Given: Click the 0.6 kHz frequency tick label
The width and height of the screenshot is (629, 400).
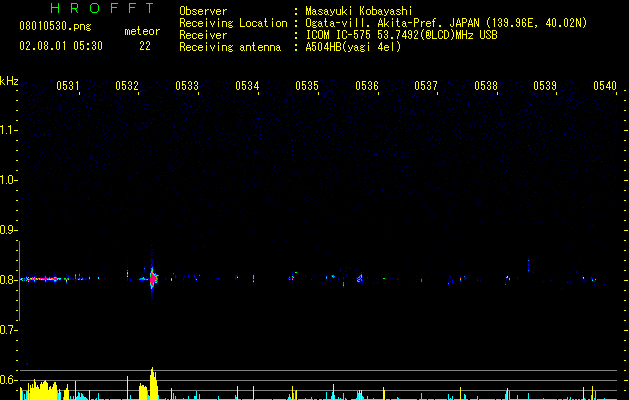Looking at the screenshot, I should (8, 380).
